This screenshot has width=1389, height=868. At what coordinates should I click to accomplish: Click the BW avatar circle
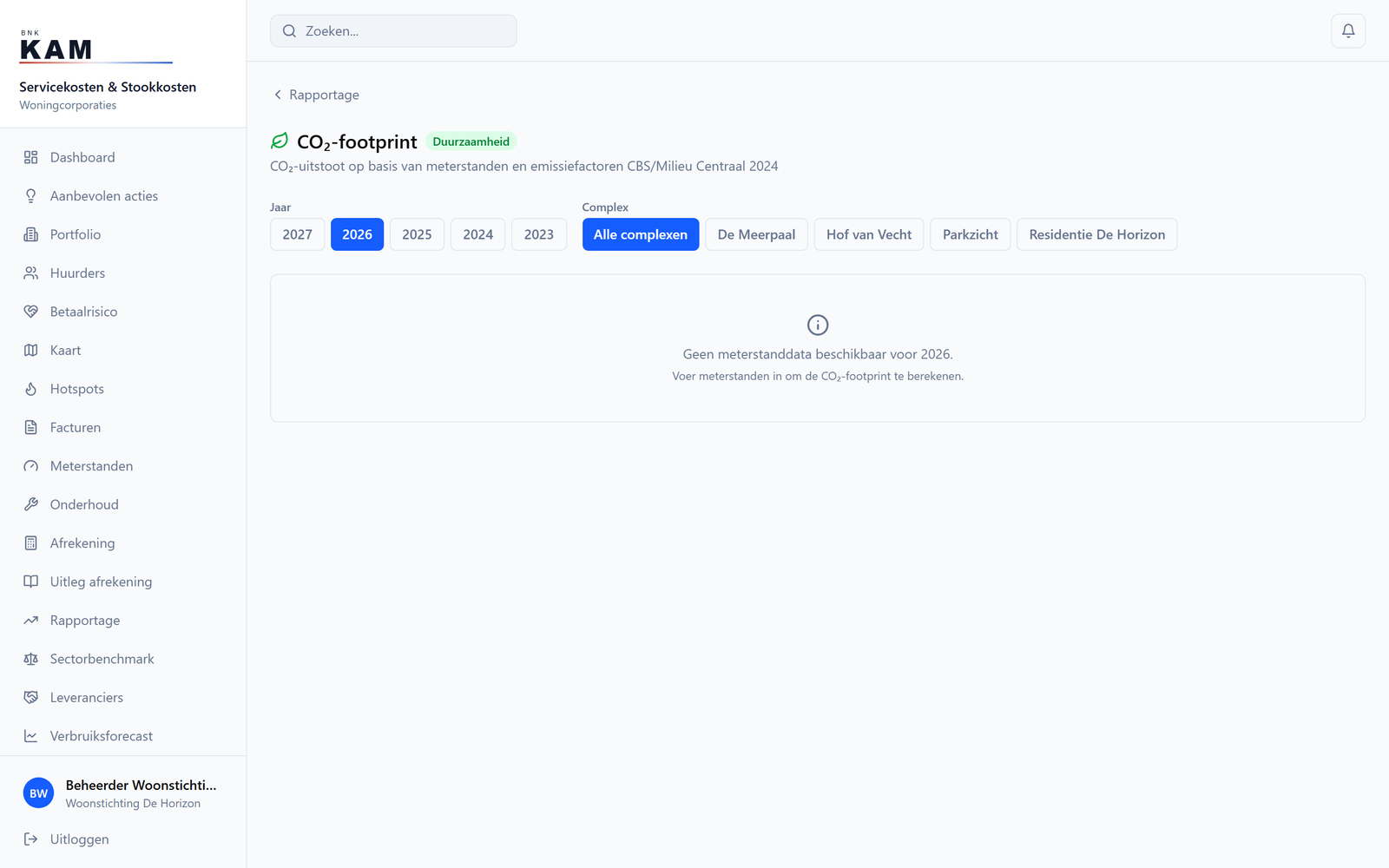[39, 793]
